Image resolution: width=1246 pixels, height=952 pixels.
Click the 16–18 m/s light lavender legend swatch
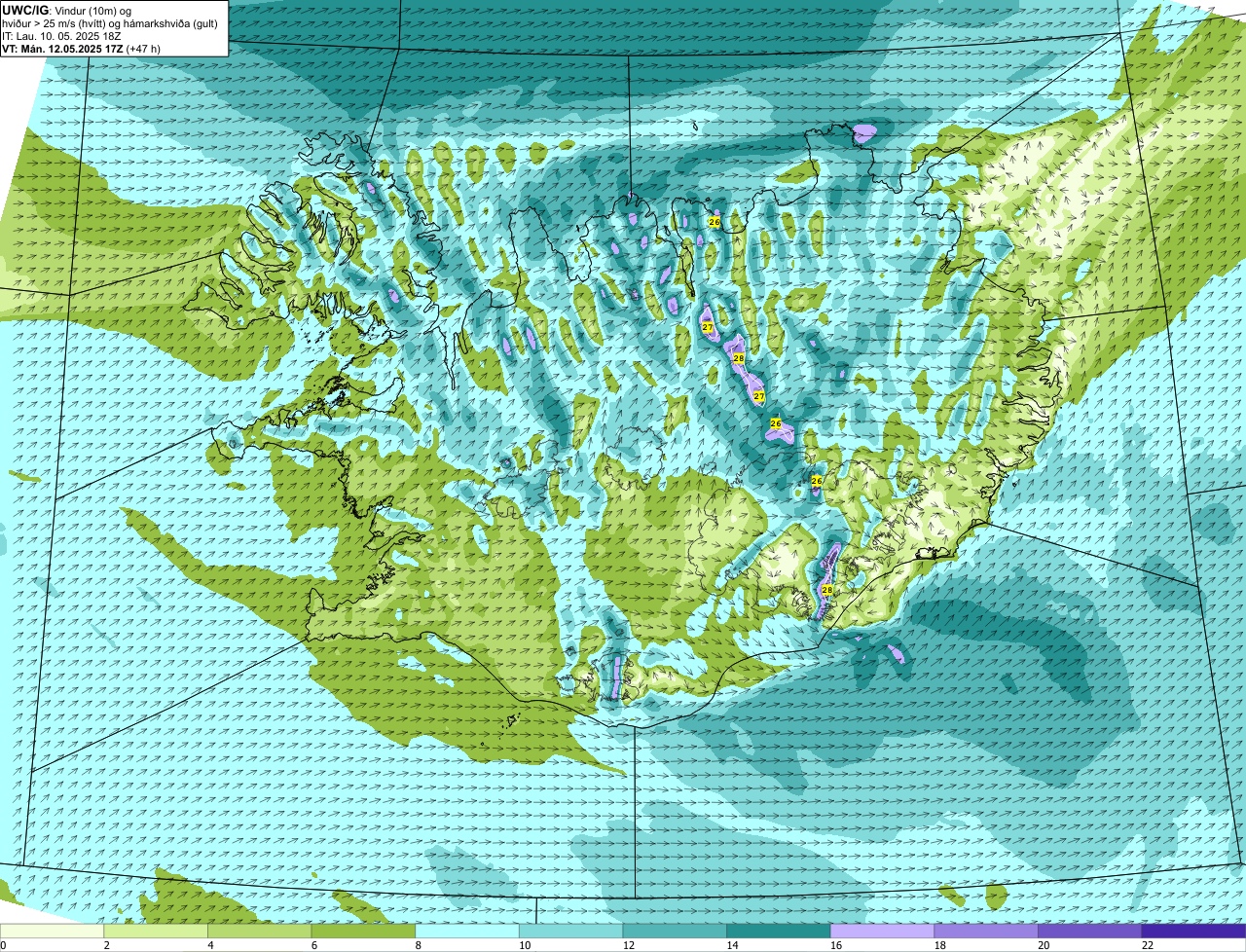click(x=882, y=931)
